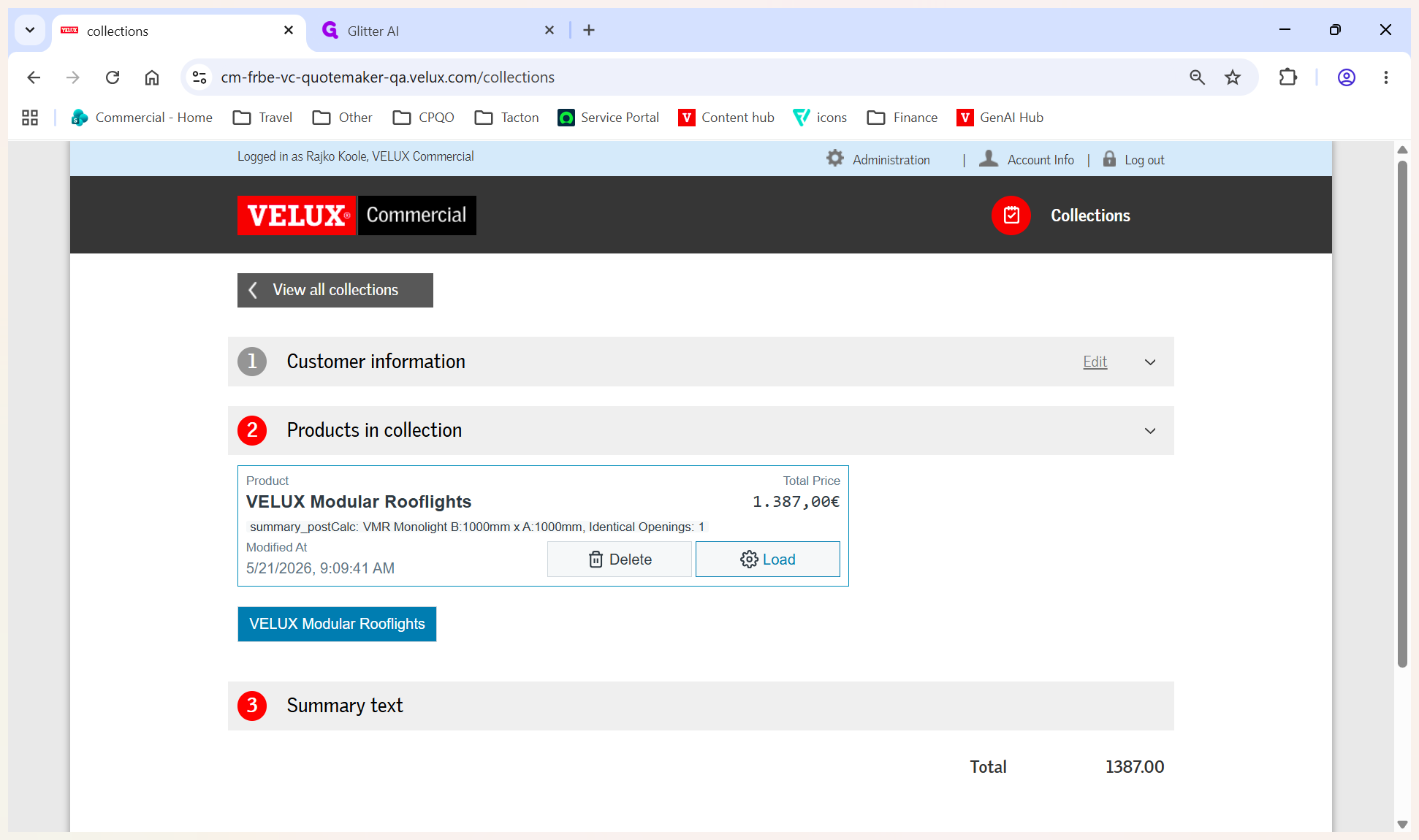1419x840 pixels.
Task: Open the Other bookmarks folder
Action: click(342, 118)
